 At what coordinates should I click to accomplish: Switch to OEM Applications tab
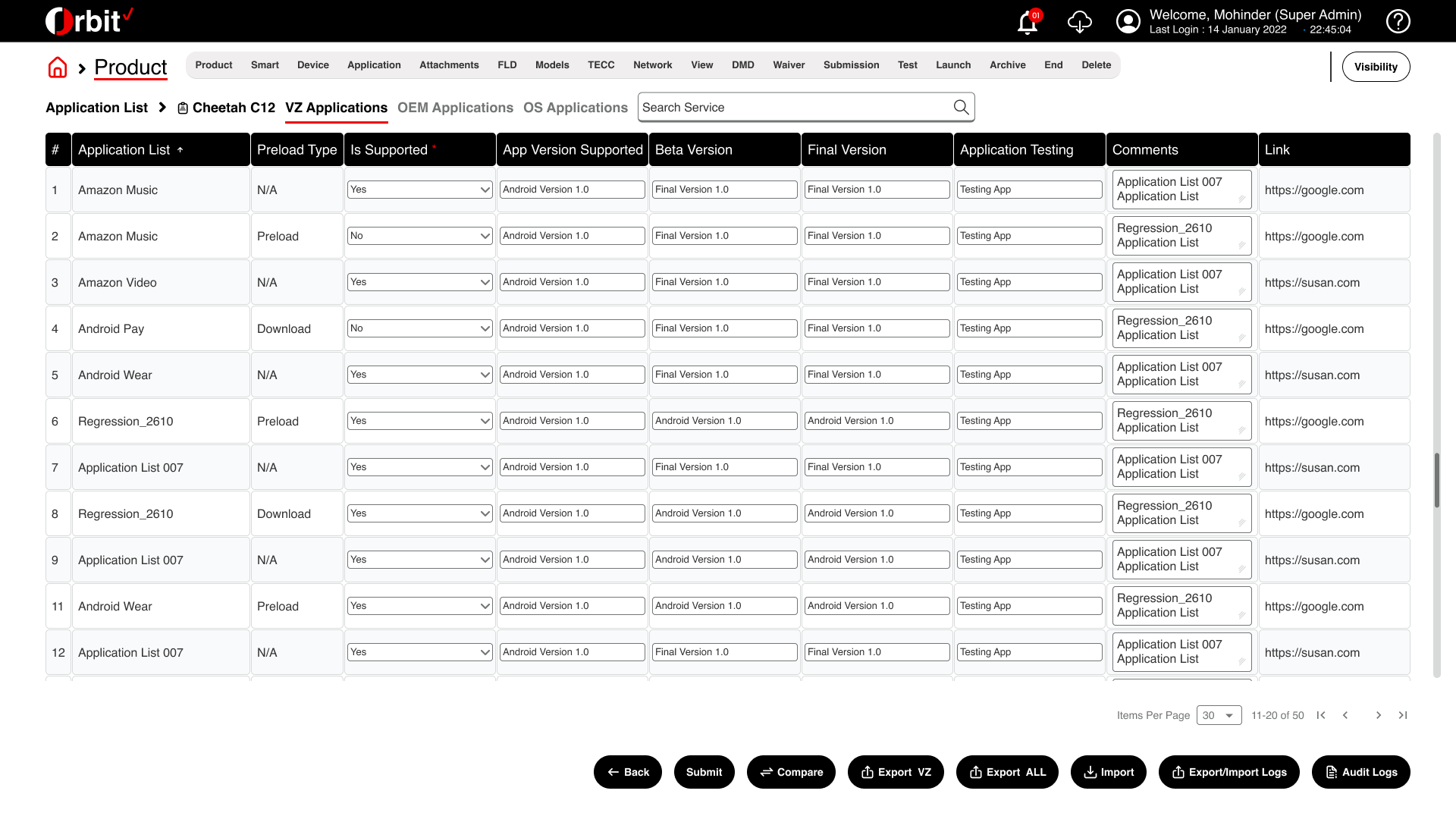[x=455, y=108]
